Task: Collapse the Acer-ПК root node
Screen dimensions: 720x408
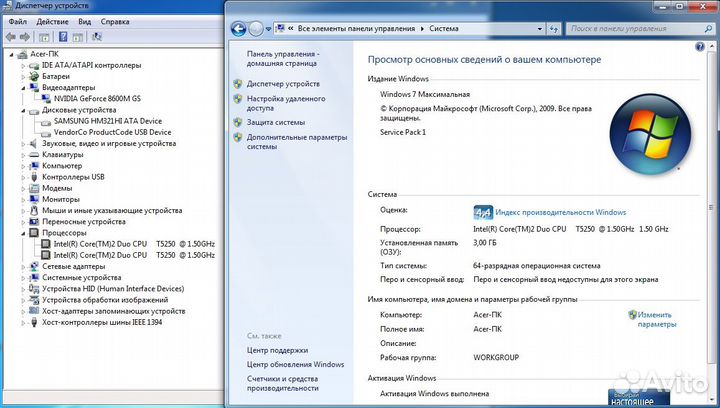Action: [x=12, y=55]
